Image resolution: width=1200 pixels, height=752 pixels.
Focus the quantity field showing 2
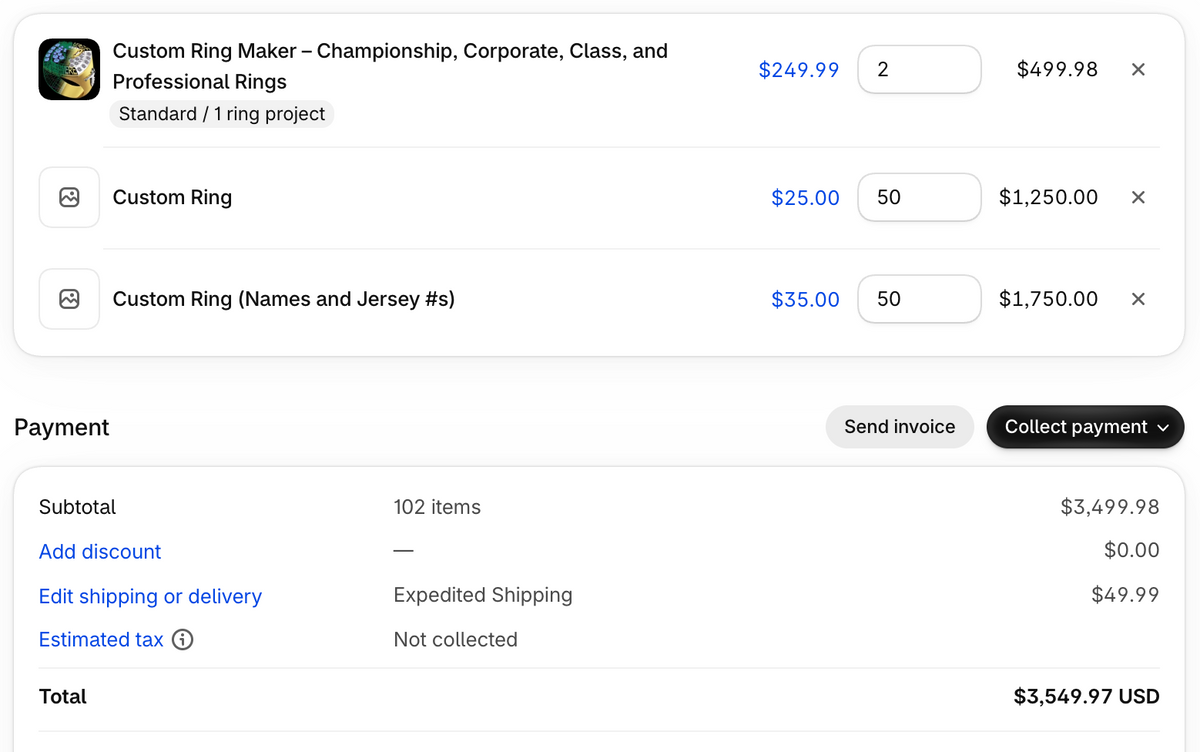[x=919, y=69]
